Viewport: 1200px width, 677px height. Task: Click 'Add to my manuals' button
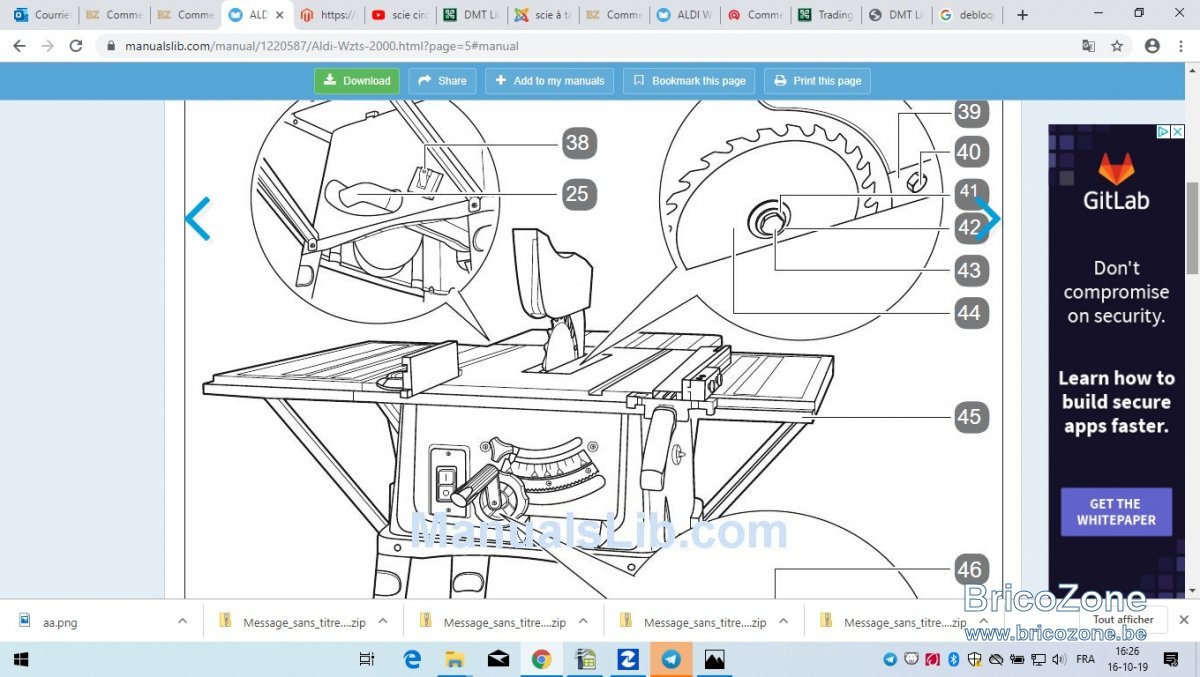tap(549, 81)
